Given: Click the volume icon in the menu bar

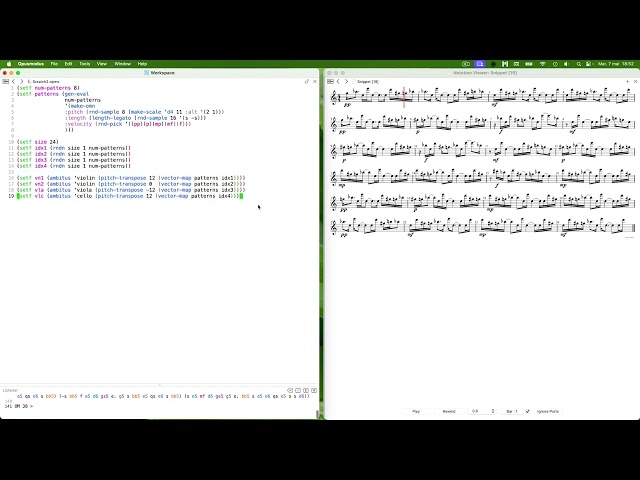Looking at the screenshot, I should 566,64.
